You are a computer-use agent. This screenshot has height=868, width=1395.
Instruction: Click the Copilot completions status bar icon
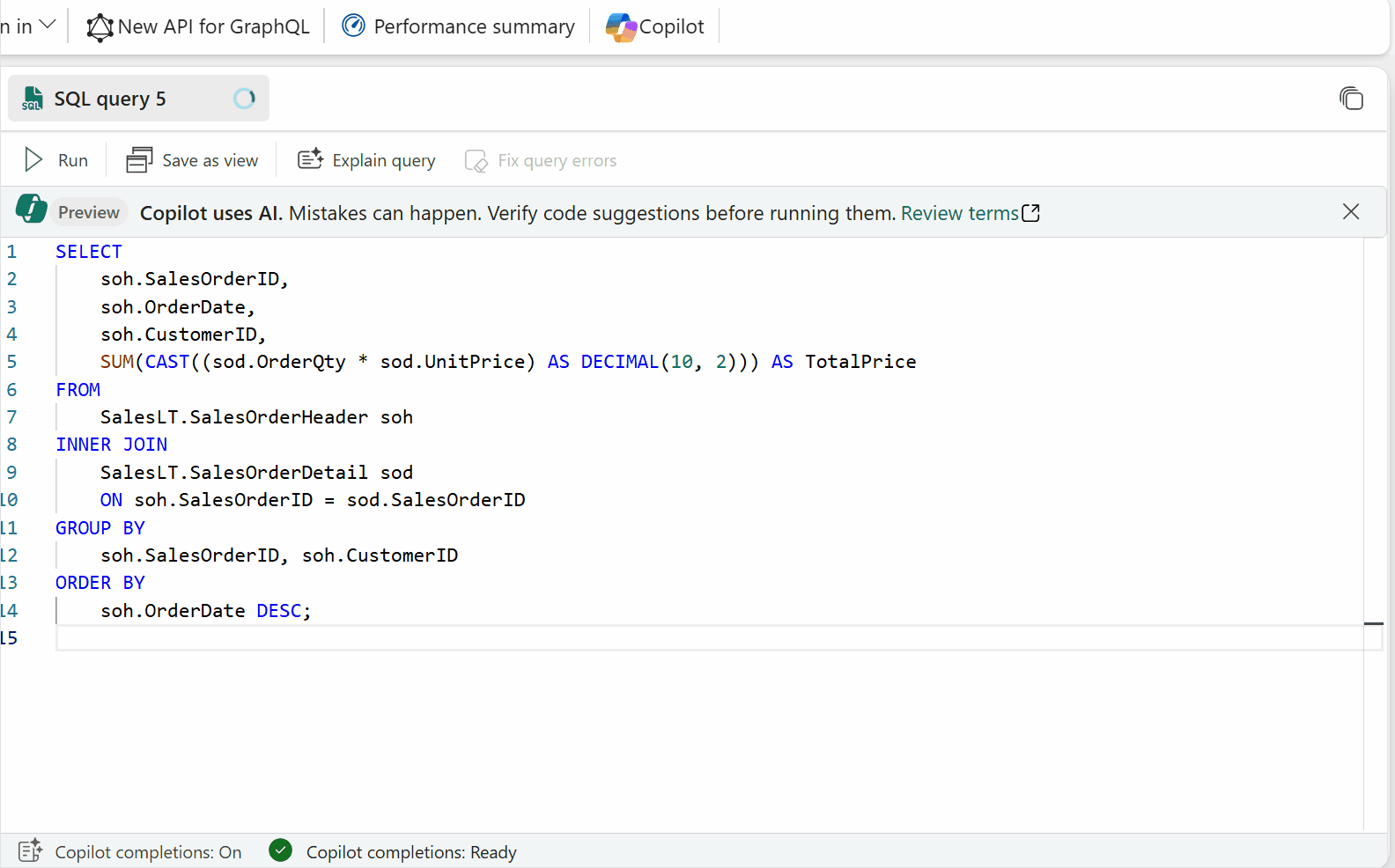(30, 850)
